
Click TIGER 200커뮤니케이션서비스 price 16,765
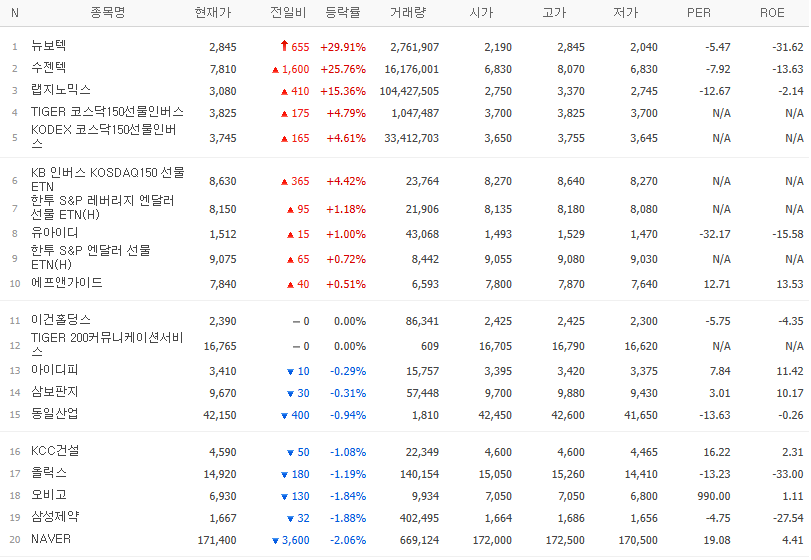click(x=220, y=346)
